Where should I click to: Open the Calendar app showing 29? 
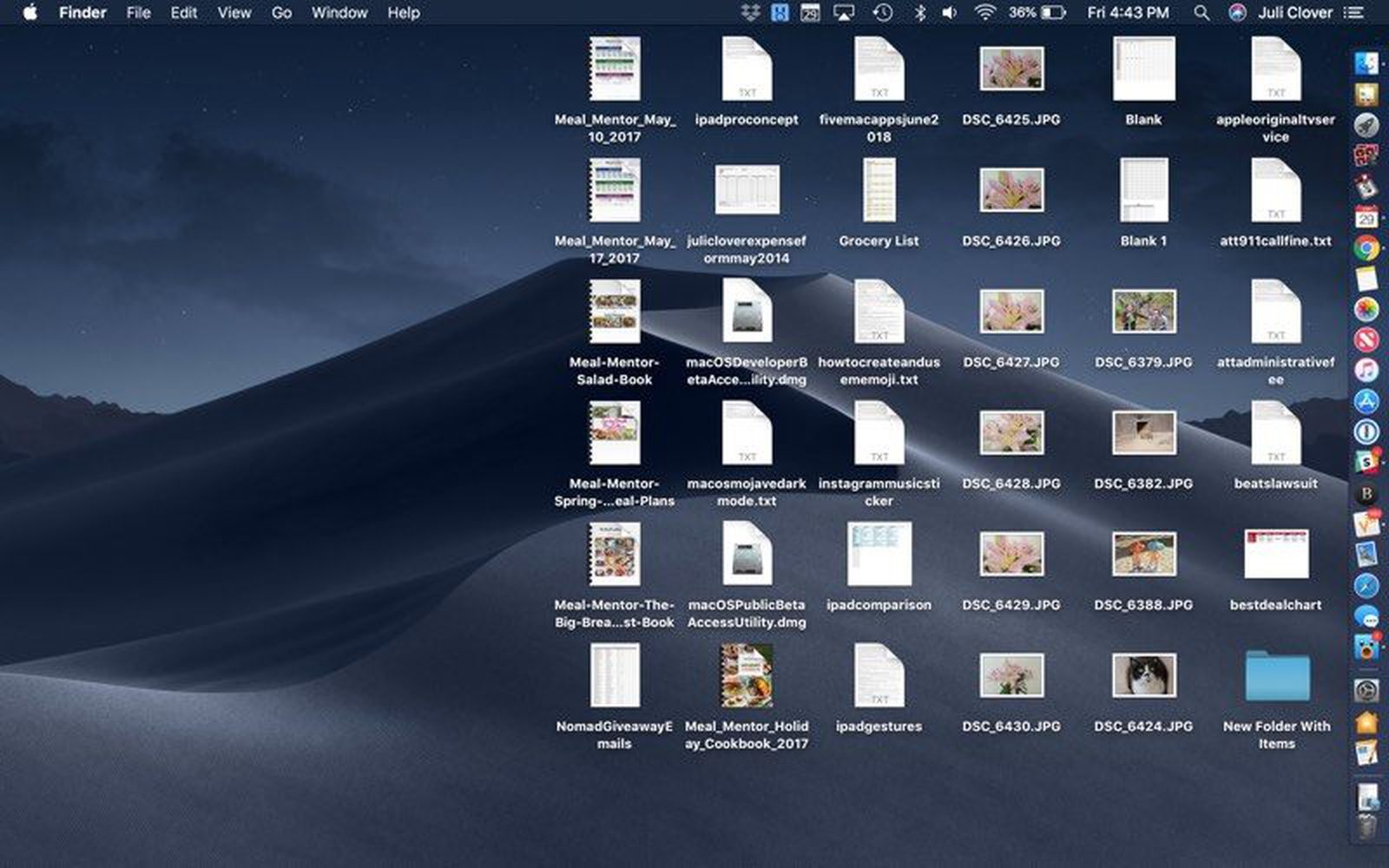tap(1366, 215)
